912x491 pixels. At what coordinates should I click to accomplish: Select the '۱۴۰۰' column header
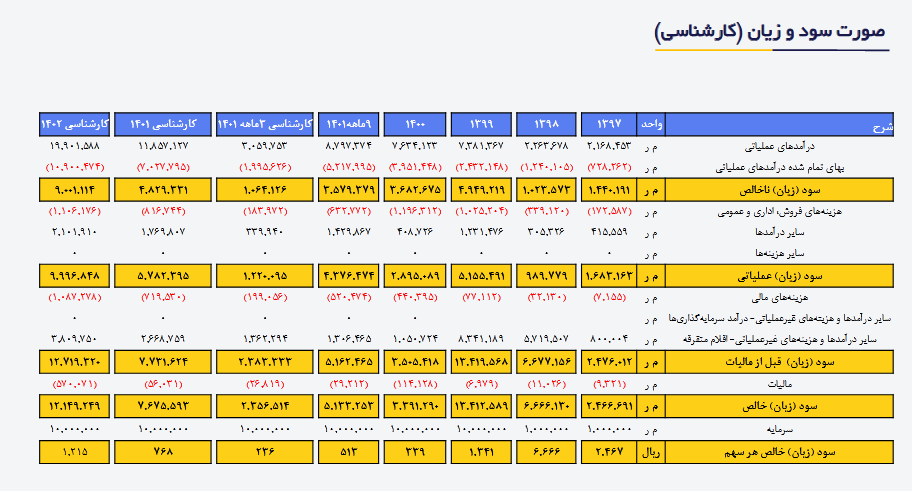tap(414, 124)
